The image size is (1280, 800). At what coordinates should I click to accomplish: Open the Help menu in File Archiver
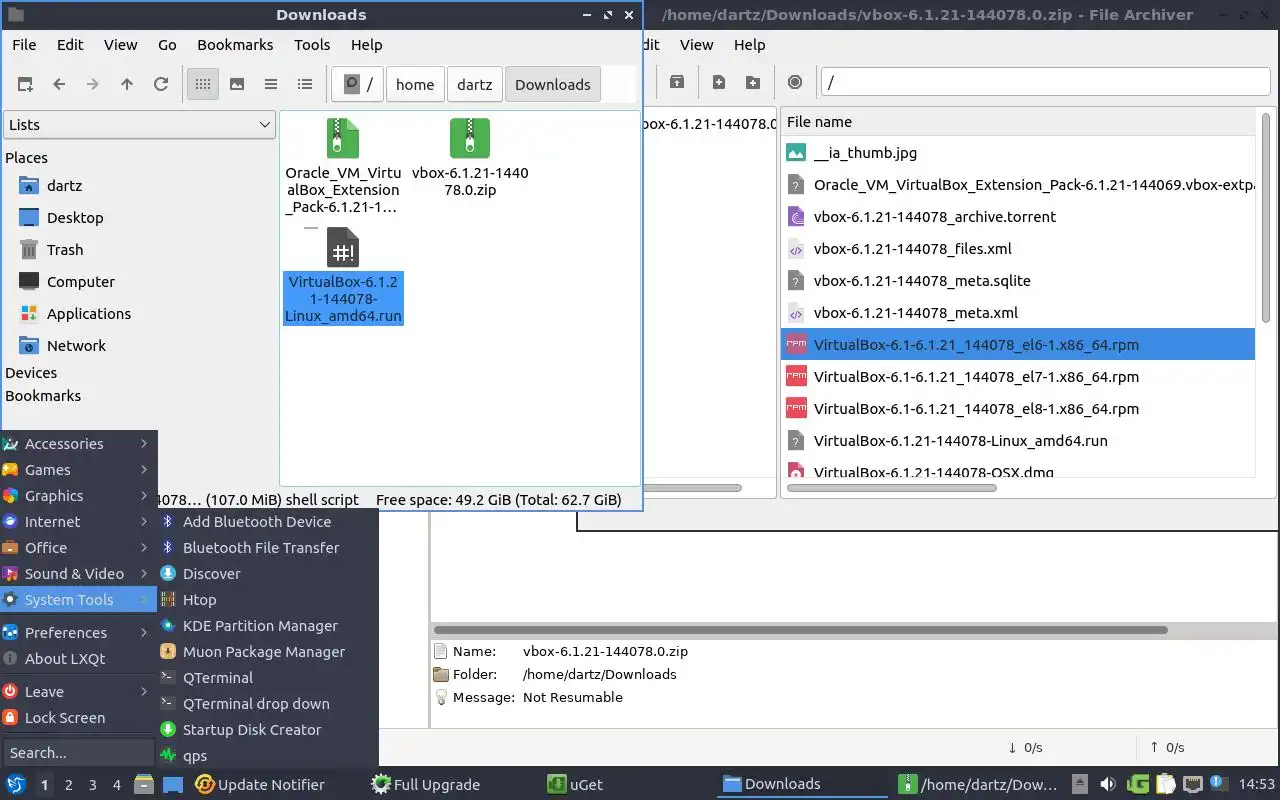(750, 45)
